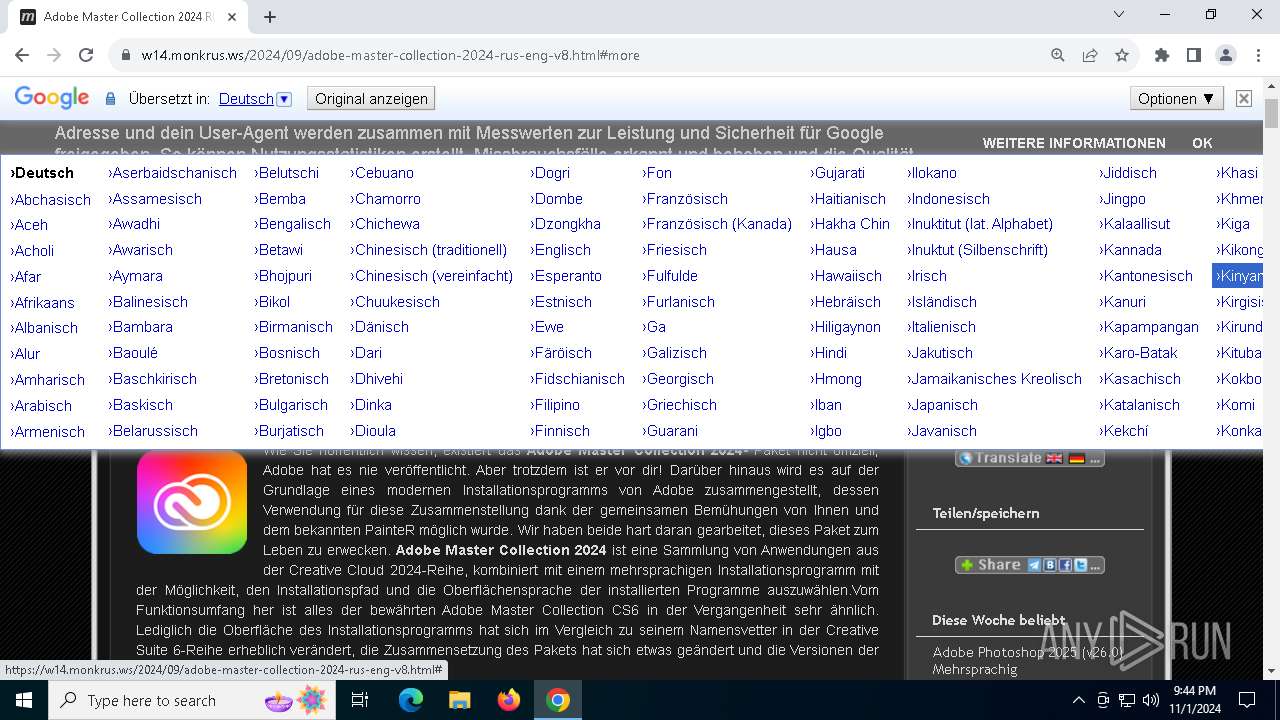
Task: Launch Firefox from the taskbar
Action: (509, 700)
